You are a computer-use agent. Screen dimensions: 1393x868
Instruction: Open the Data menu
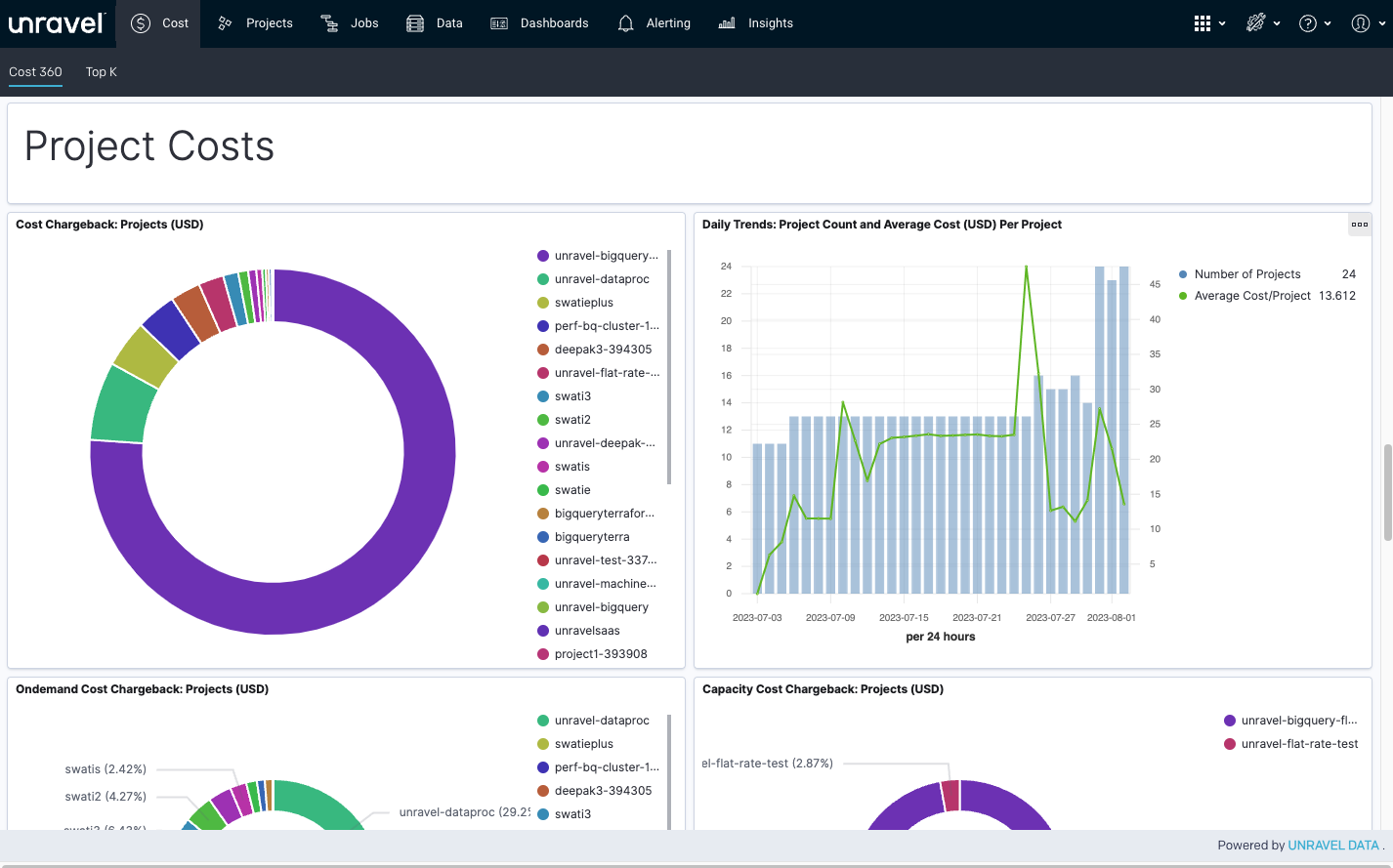pos(434,23)
